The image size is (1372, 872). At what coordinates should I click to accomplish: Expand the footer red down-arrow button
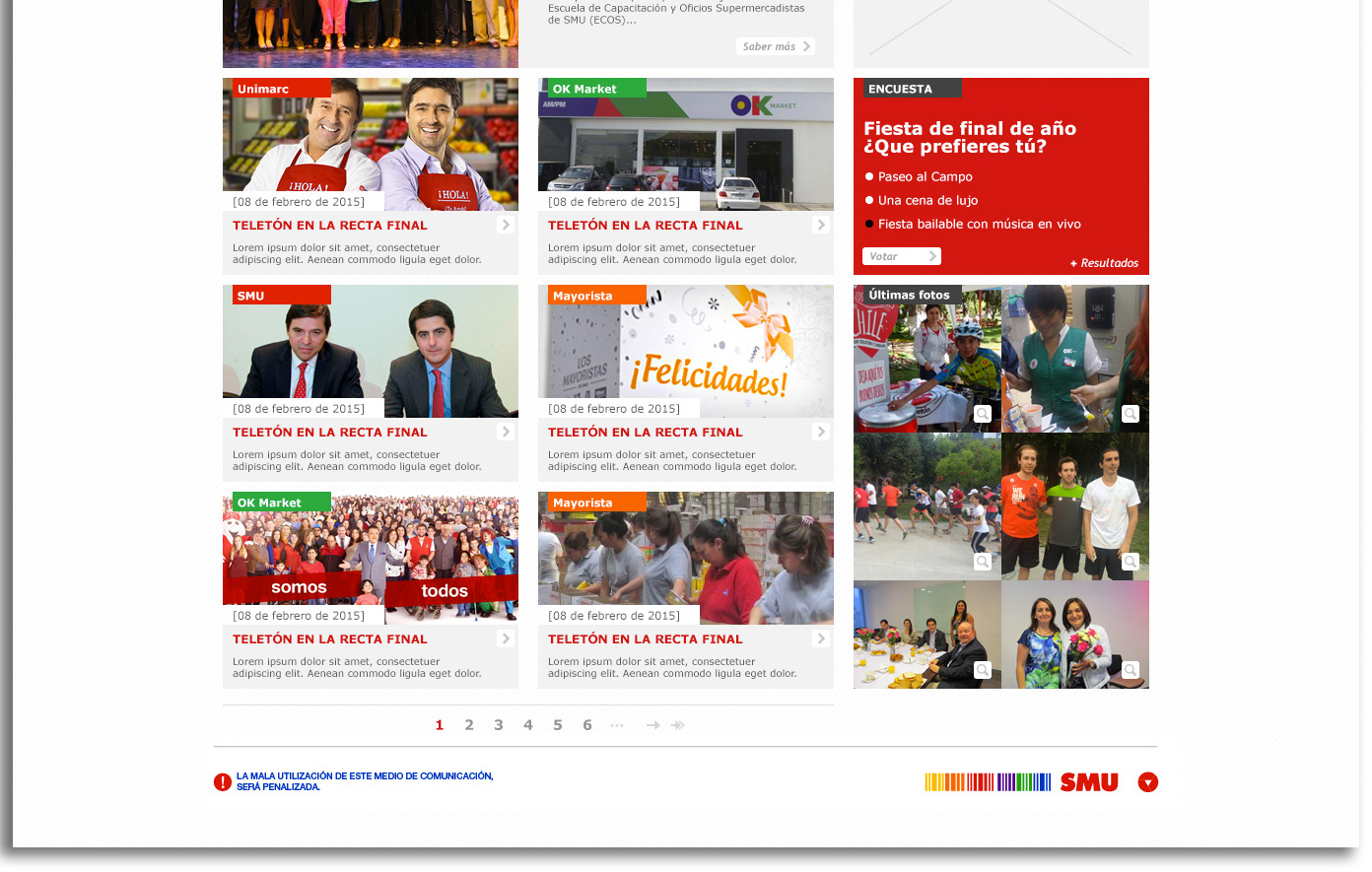coord(1148,782)
